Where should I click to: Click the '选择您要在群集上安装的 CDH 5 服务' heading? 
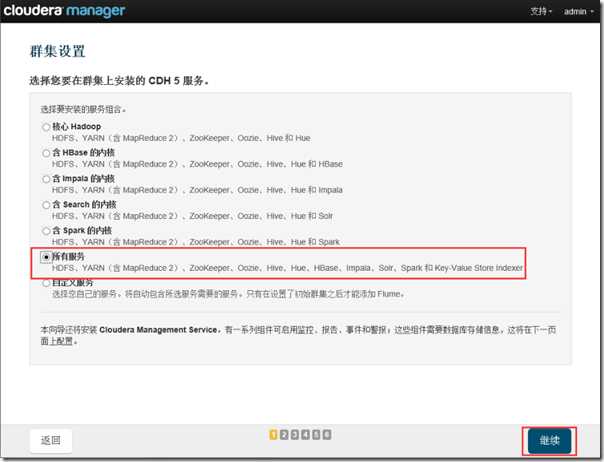click(119, 81)
